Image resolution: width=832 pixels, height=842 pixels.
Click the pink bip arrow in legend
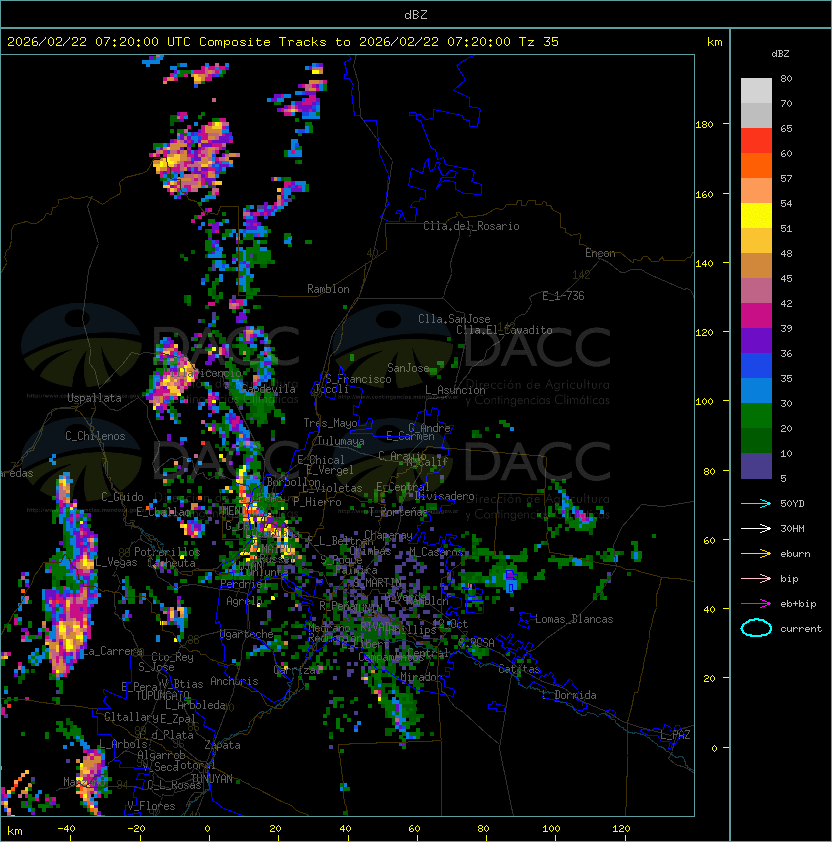756,578
